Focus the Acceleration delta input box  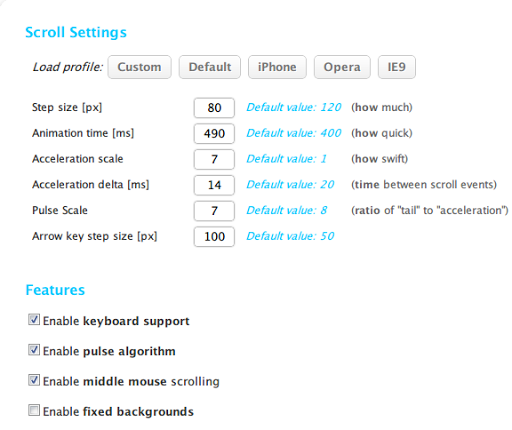[214, 185]
